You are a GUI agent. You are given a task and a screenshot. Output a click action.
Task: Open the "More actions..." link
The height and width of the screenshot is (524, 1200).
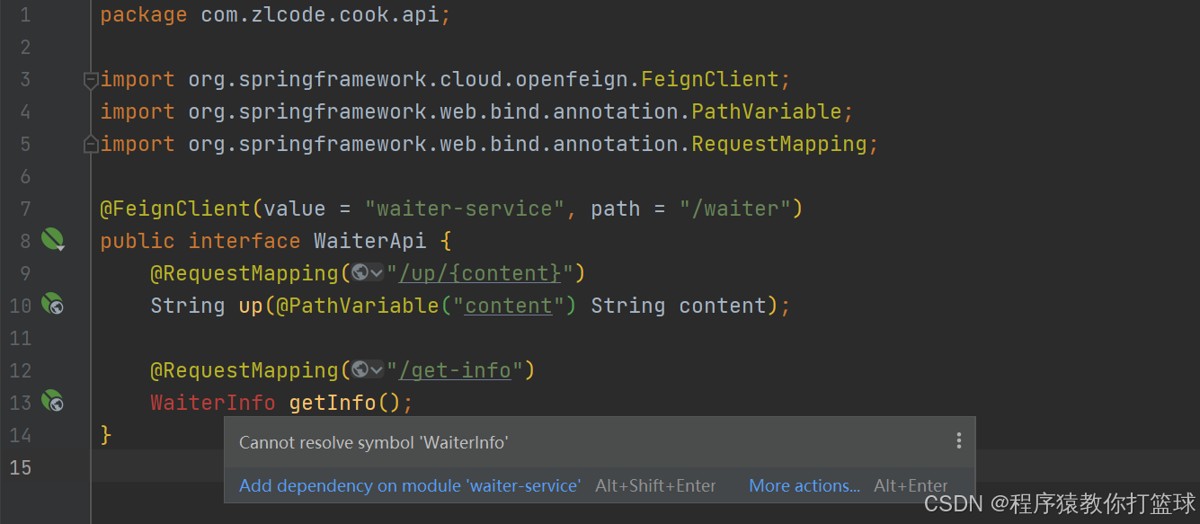(804, 486)
